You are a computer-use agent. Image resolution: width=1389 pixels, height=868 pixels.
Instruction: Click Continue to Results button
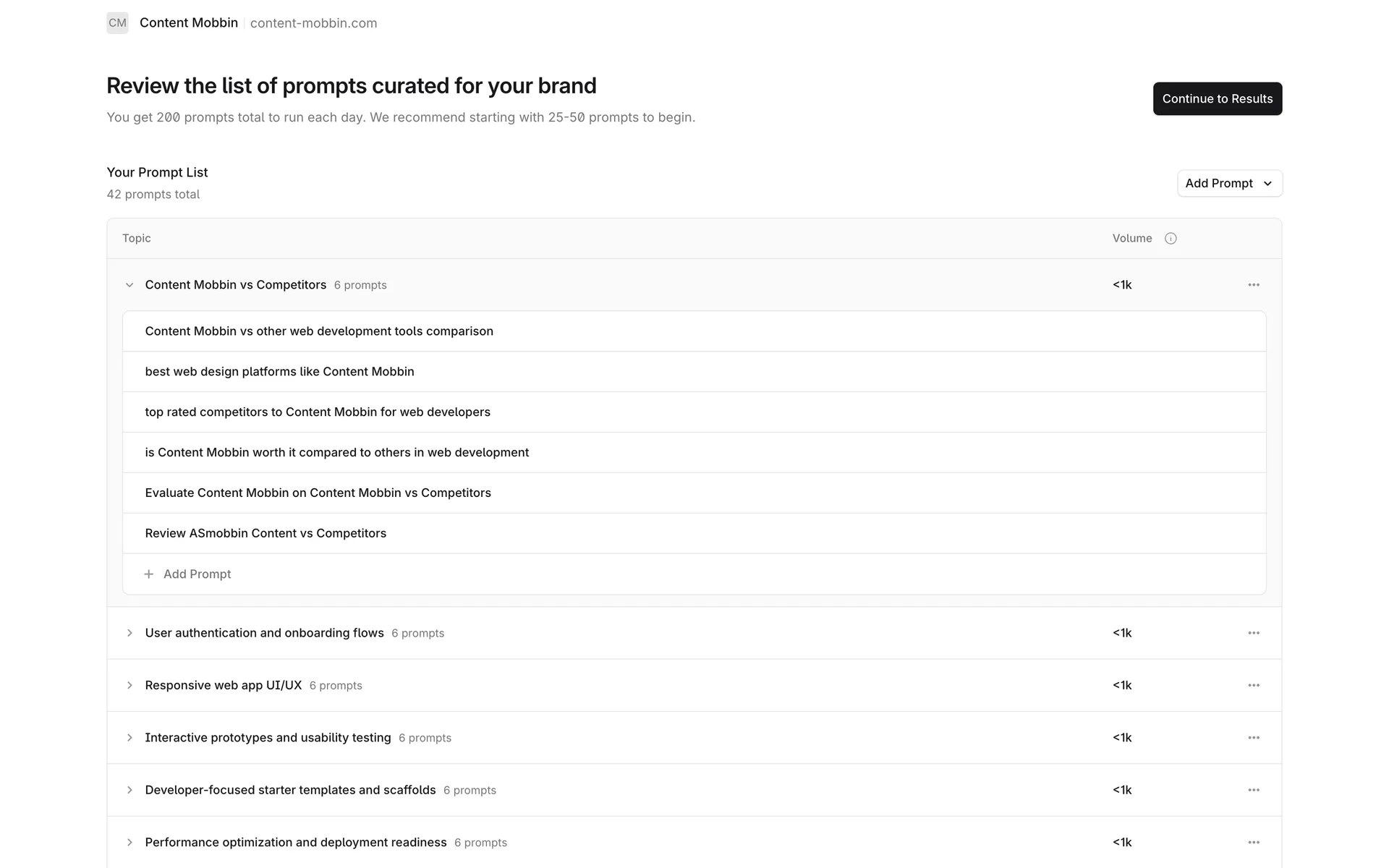[1217, 99]
